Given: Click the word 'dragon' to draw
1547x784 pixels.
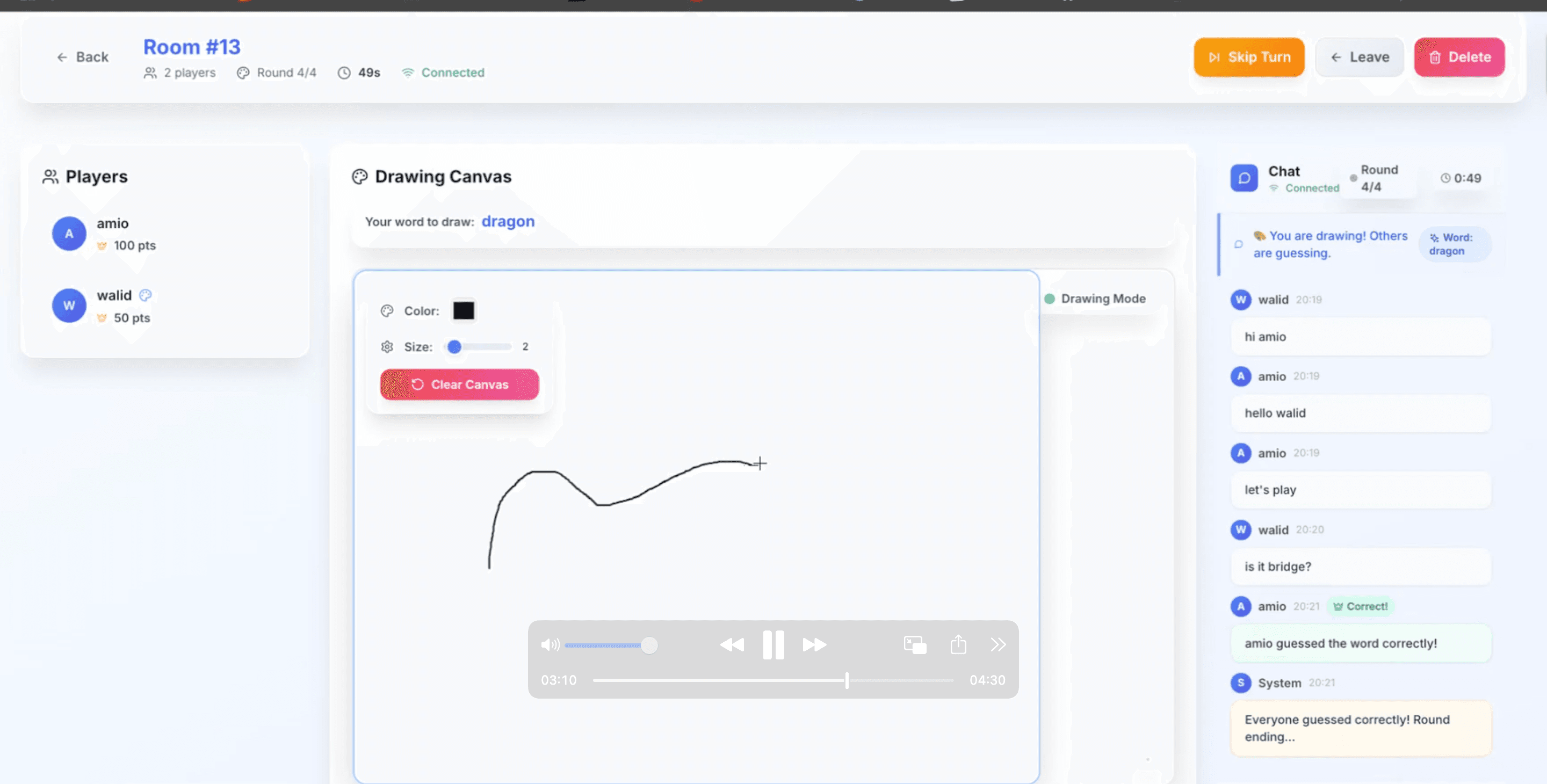Looking at the screenshot, I should pyautogui.click(x=508, y=222).
